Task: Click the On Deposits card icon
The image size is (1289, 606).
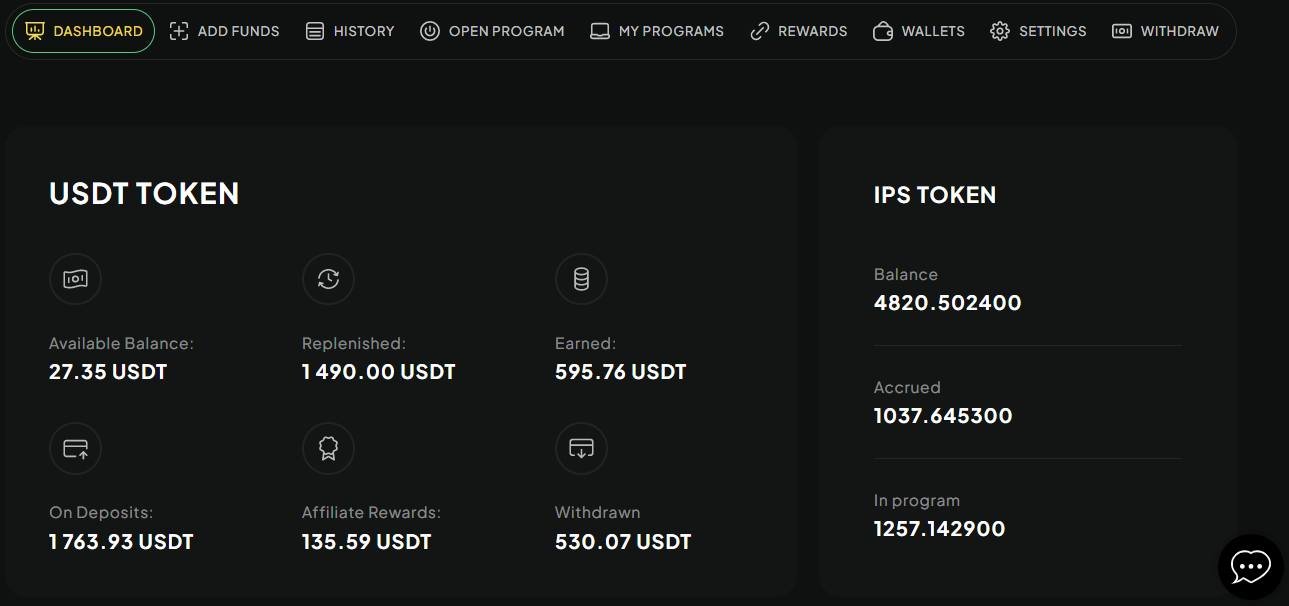Action: pos(75,449)
